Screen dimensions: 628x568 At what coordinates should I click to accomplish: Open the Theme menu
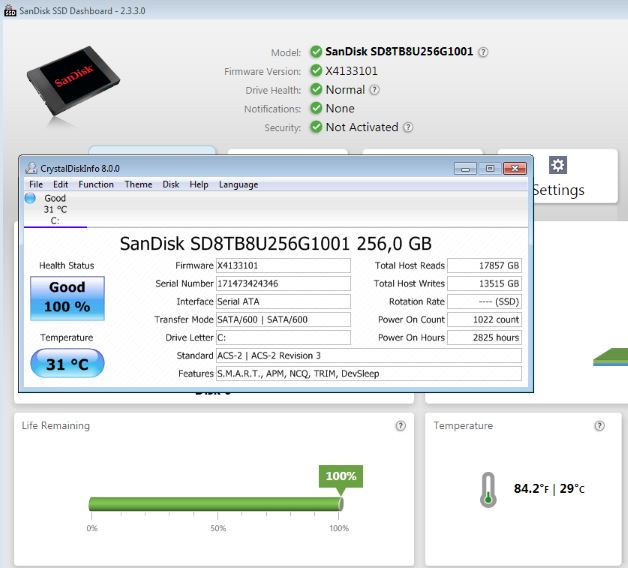138,184
